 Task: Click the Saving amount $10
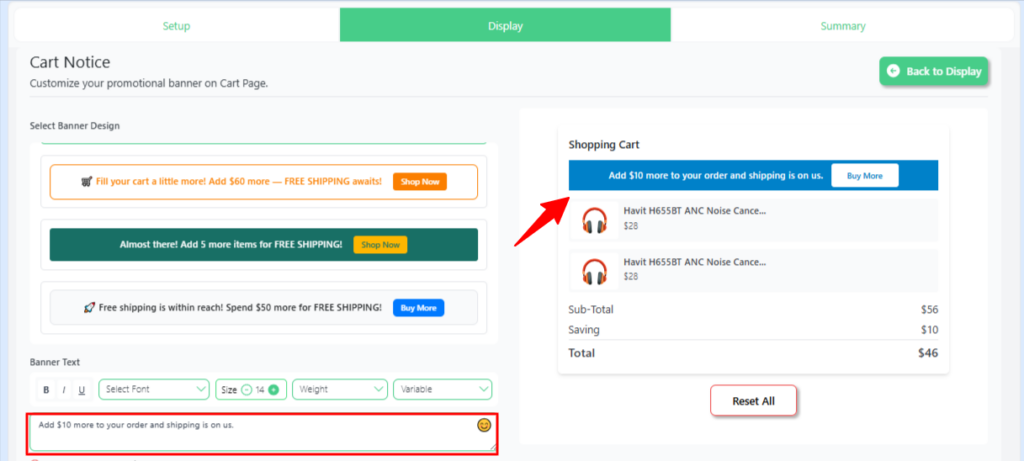[929, 330]
